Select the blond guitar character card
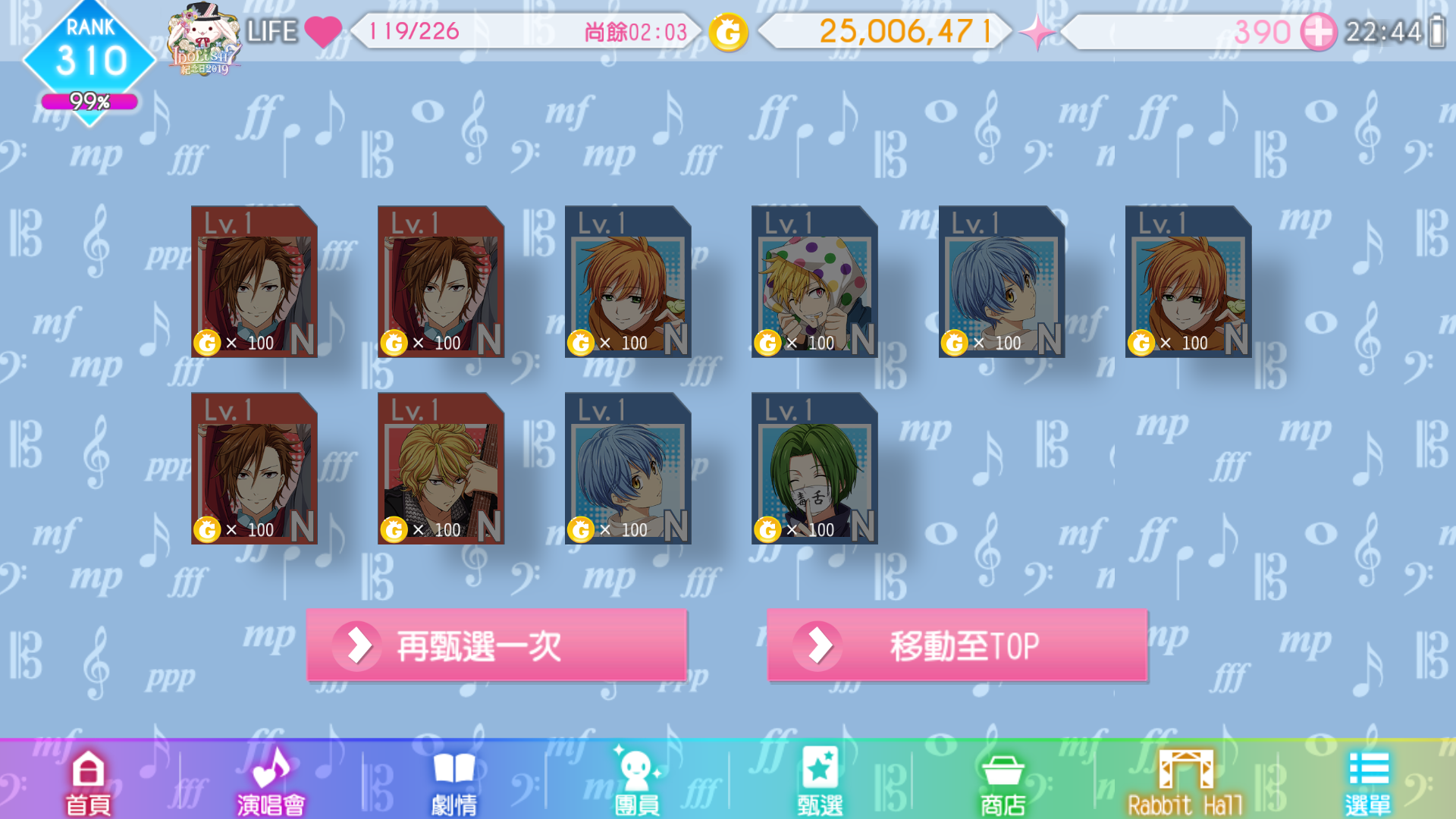 tap(441, 468)
